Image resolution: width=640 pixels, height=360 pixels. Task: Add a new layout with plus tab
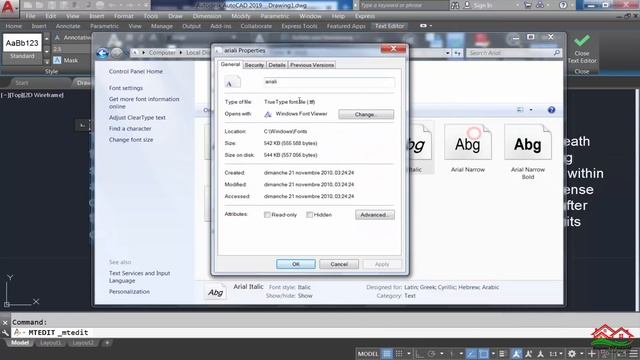pos(107,343)
